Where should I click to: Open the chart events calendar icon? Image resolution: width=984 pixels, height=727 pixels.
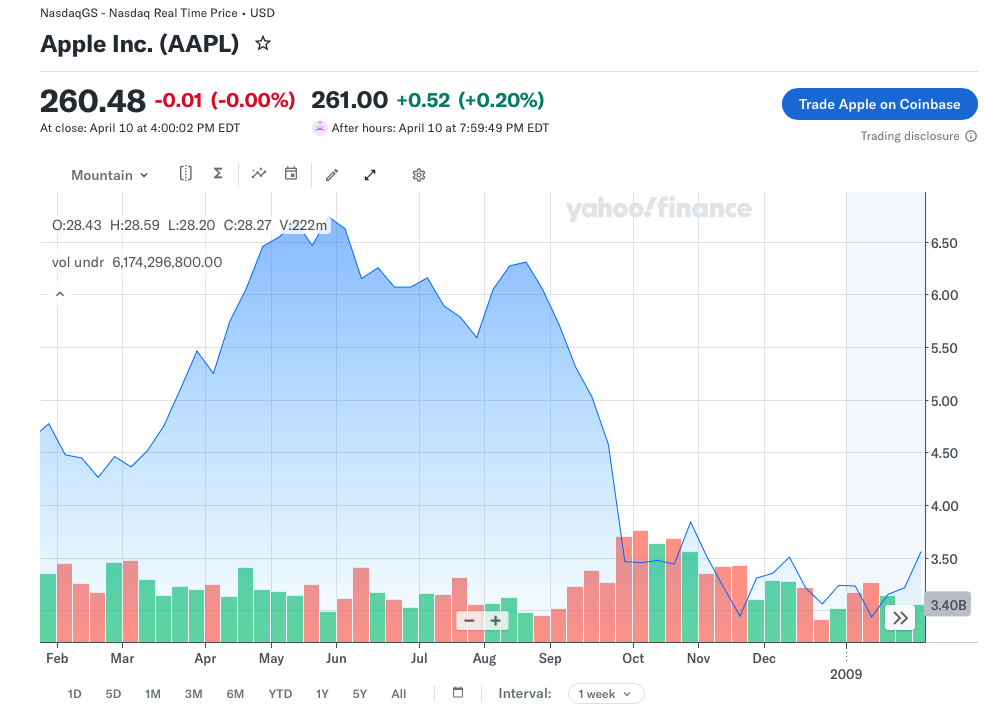coord(291,174)
